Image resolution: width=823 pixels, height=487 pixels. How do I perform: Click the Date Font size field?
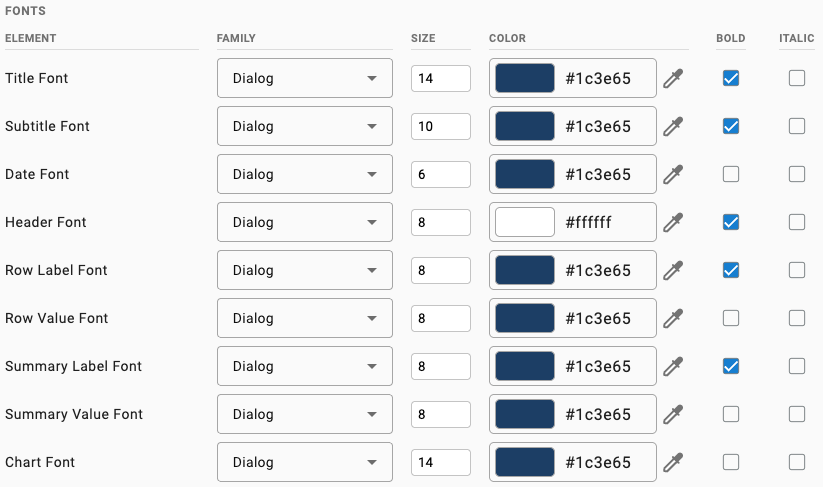(x=441, y=174)
